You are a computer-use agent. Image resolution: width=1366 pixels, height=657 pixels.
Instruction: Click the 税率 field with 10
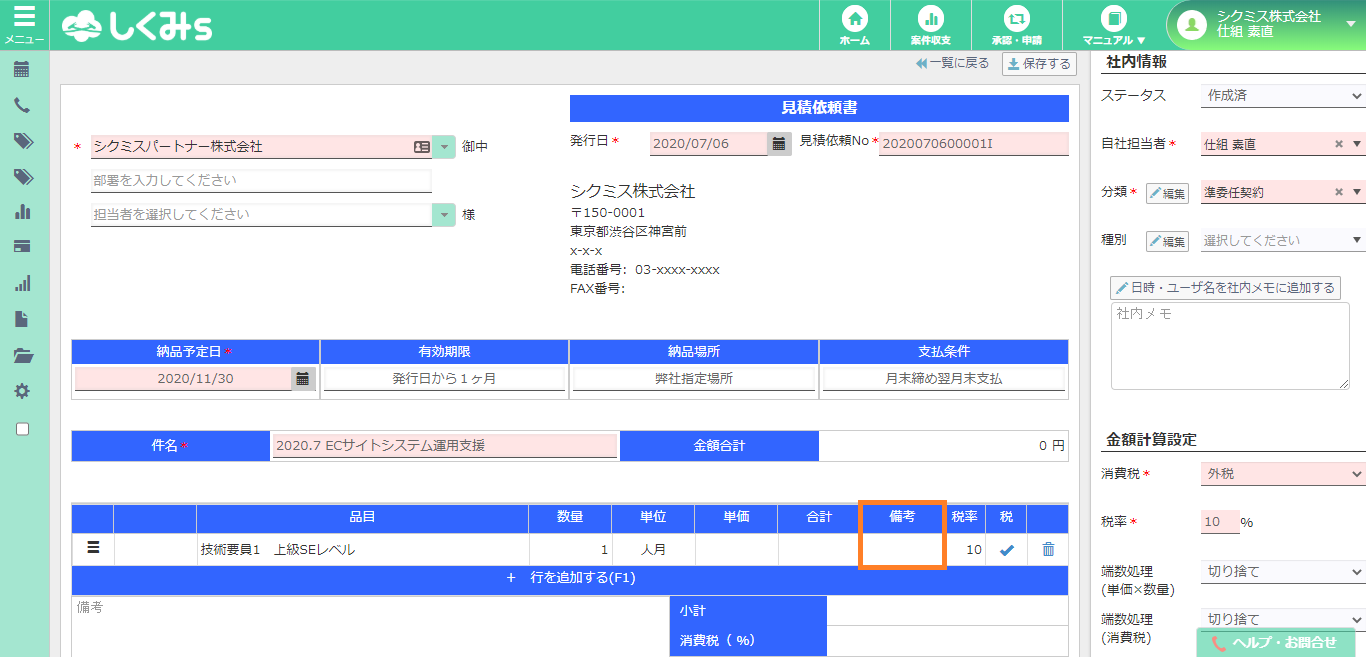(1220, 522)
